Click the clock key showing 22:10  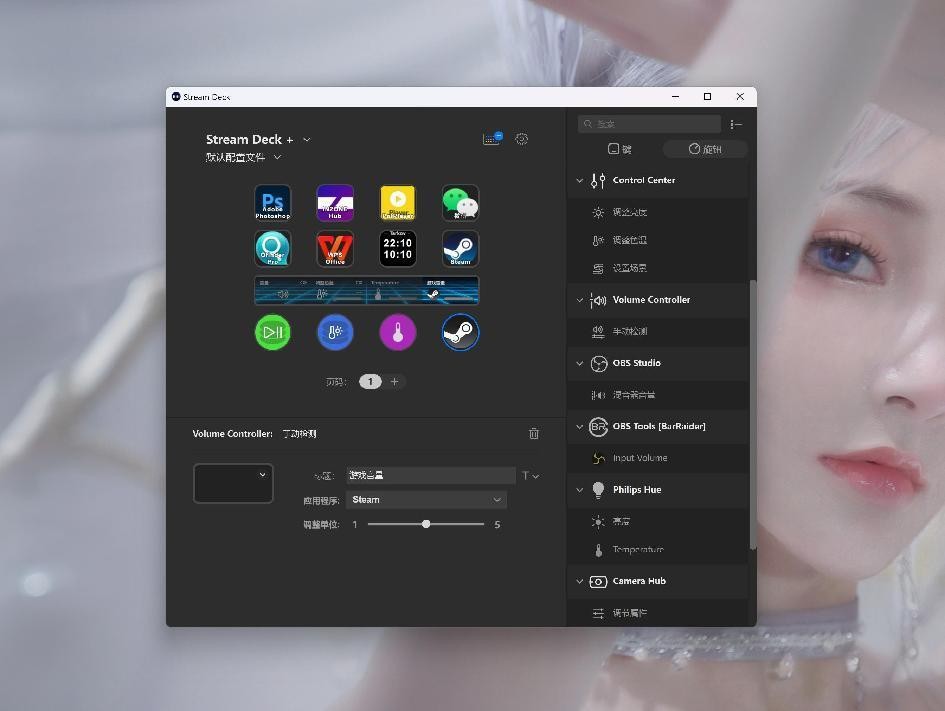(397, 249)
